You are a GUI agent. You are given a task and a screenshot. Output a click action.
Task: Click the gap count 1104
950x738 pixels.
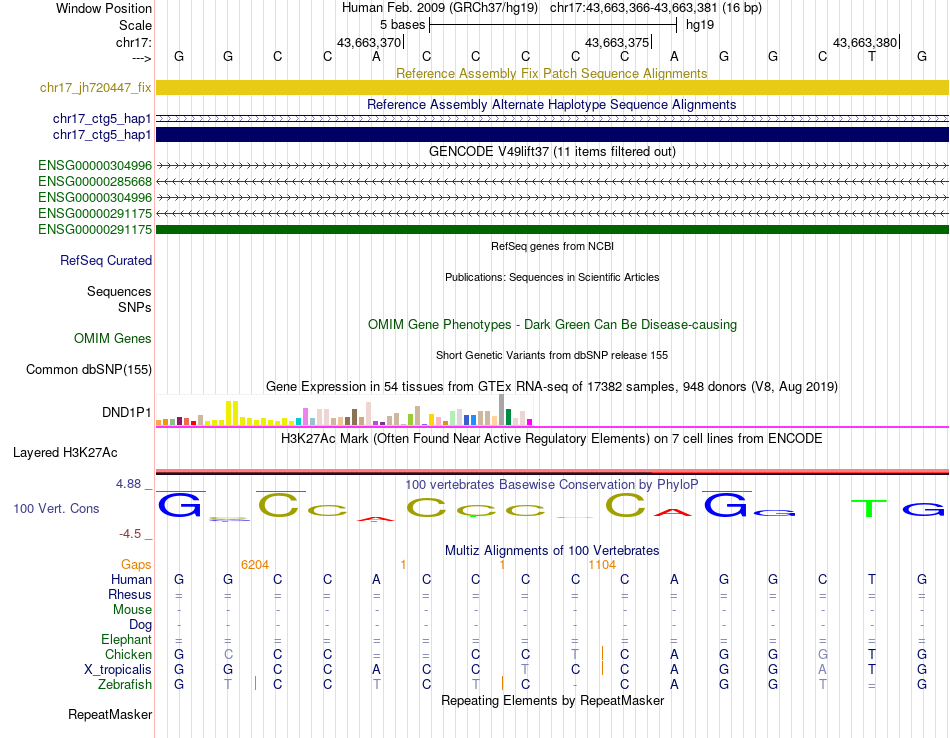602,565
